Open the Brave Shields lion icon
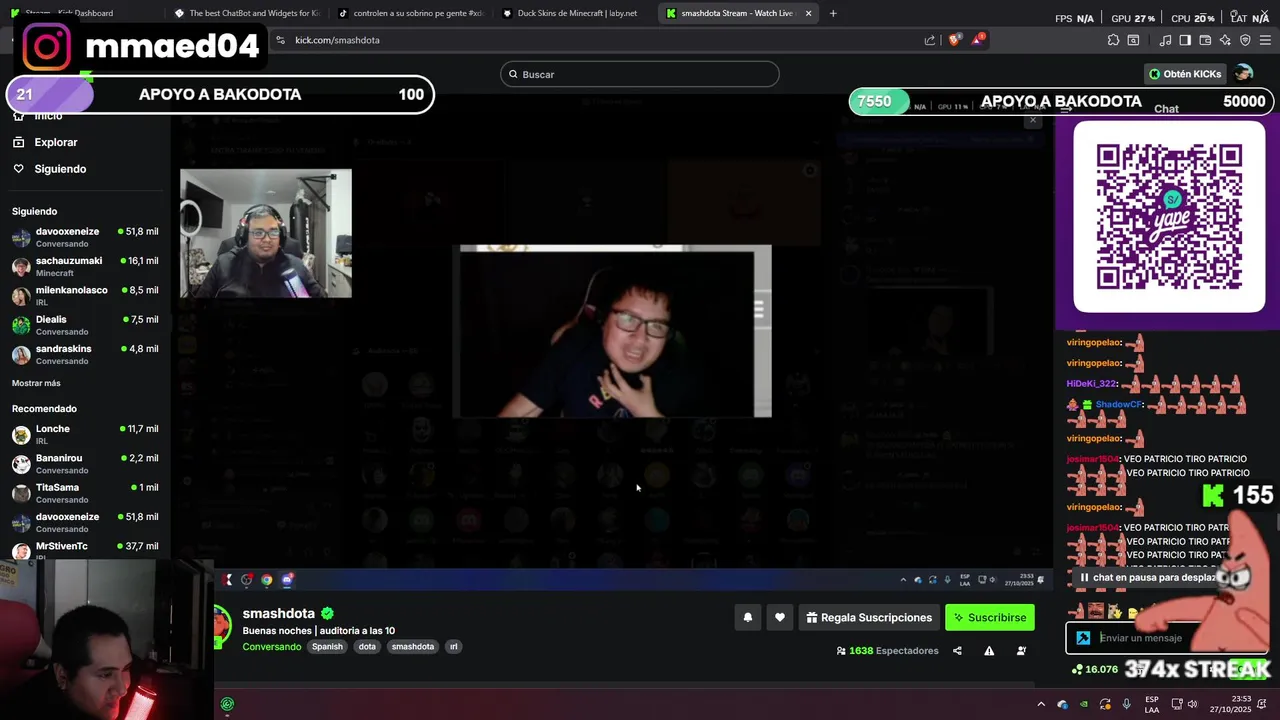 coord(954,40)
